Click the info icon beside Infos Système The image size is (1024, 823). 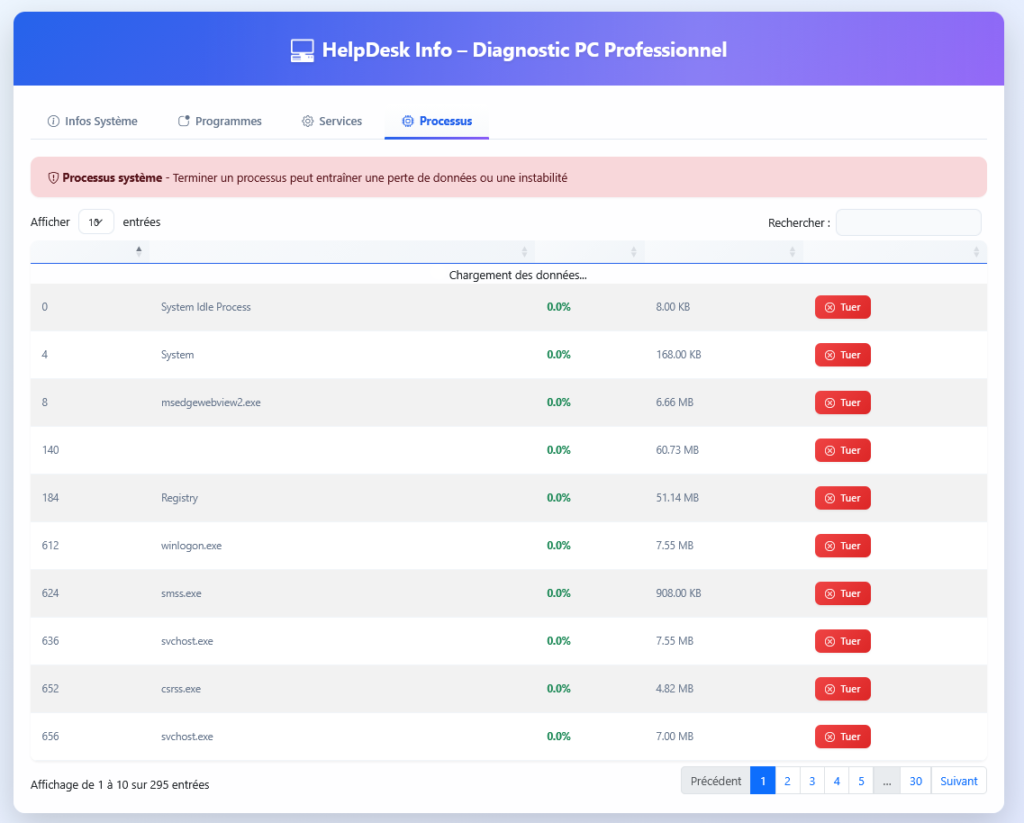[53, 121]
